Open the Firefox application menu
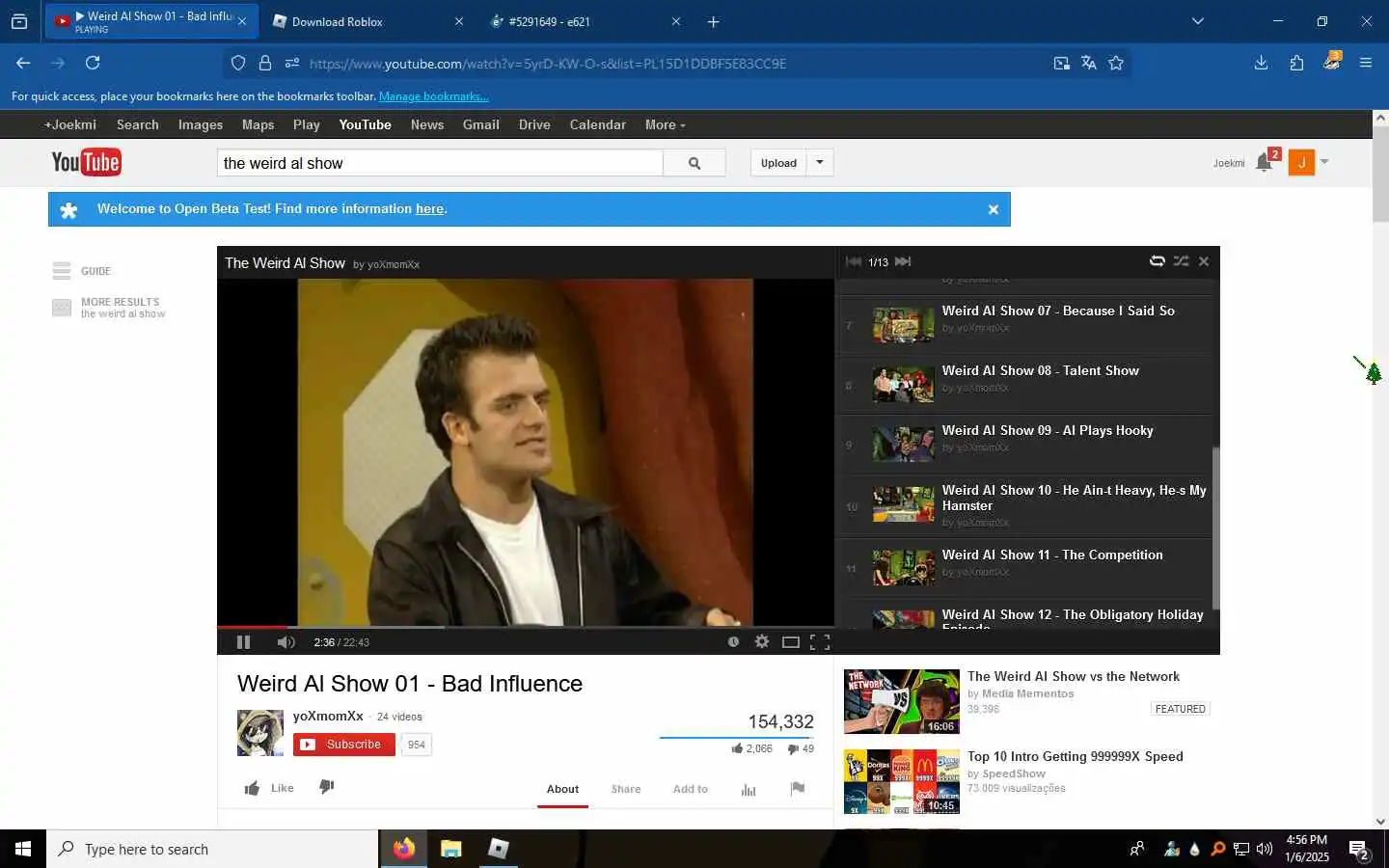This screenshot has height=868, width=1389. pos(1366,63)
